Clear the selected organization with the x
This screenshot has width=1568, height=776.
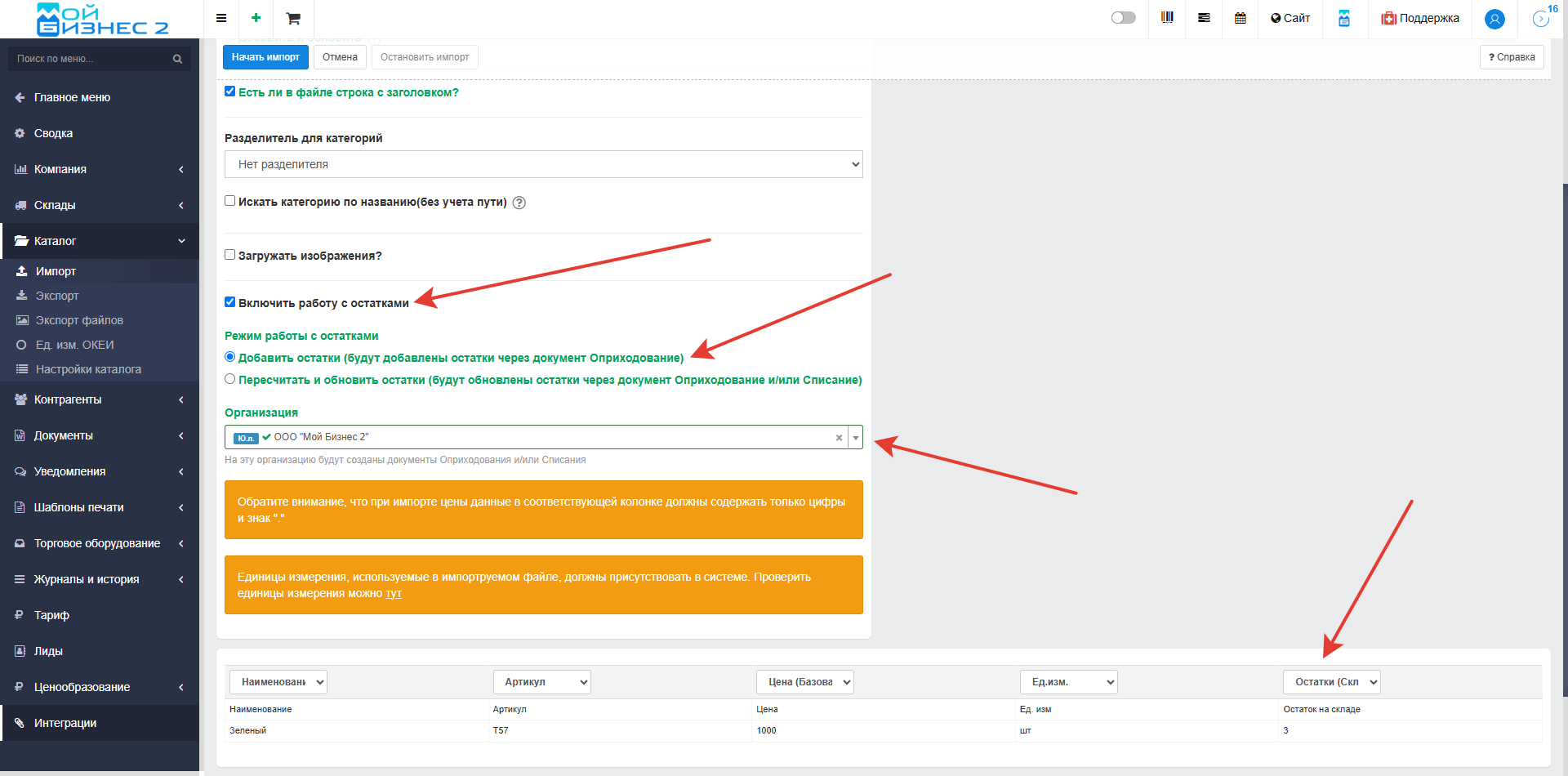pyautogui.click(x=839, y=438)
